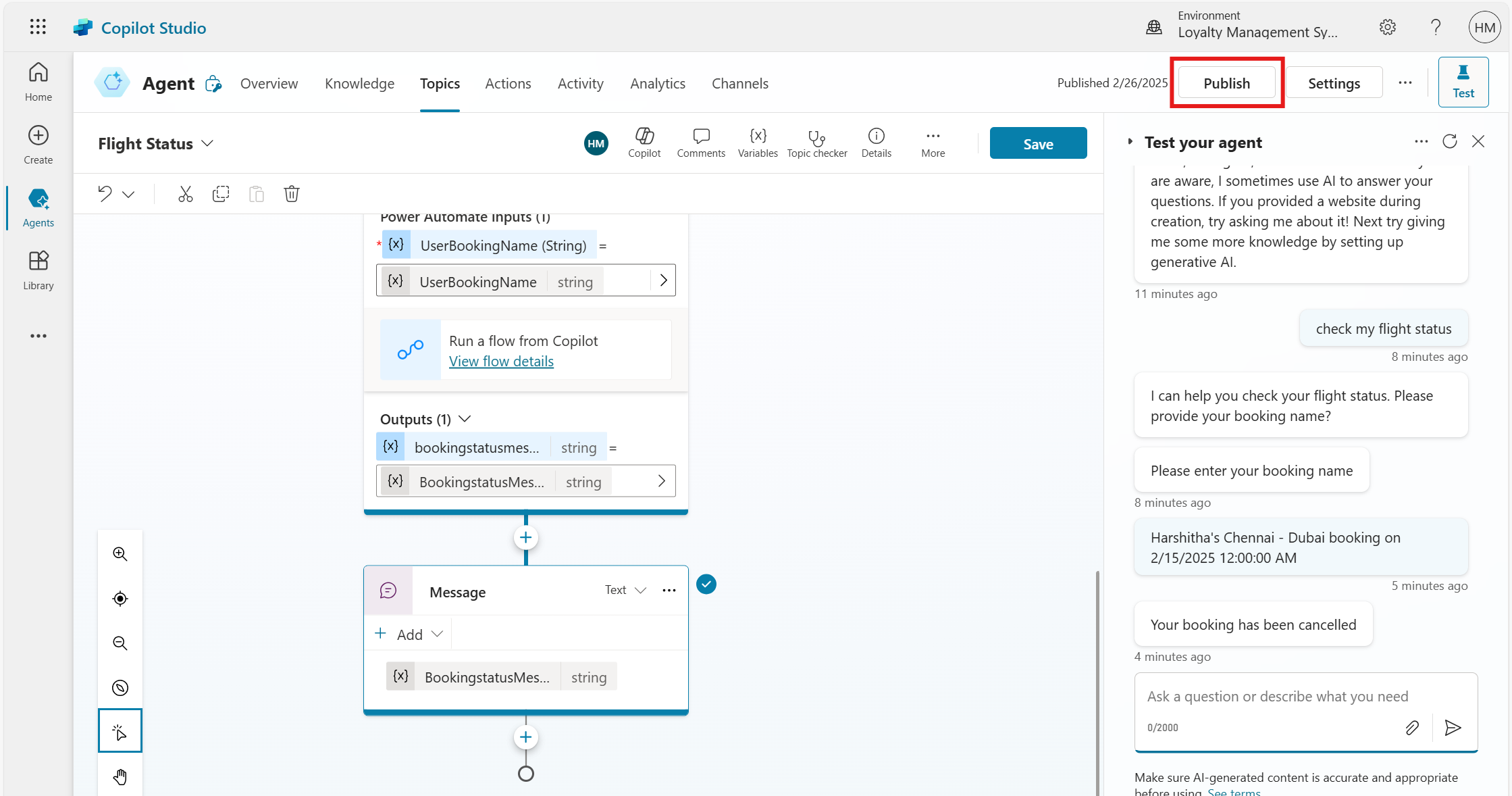1512x796 pixels.
Task: Click the Copilot toolbar icon
Action: (644, 143)
